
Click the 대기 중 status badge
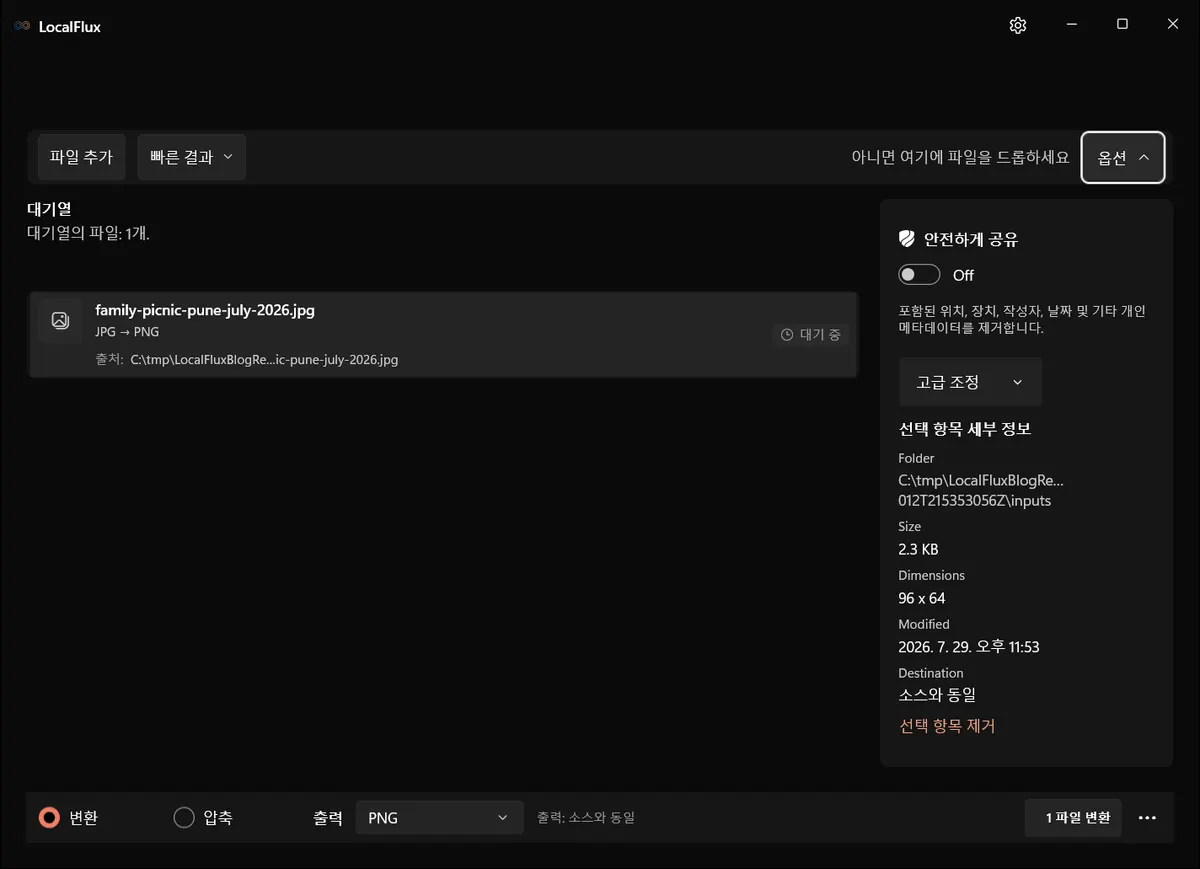[811, 335]
